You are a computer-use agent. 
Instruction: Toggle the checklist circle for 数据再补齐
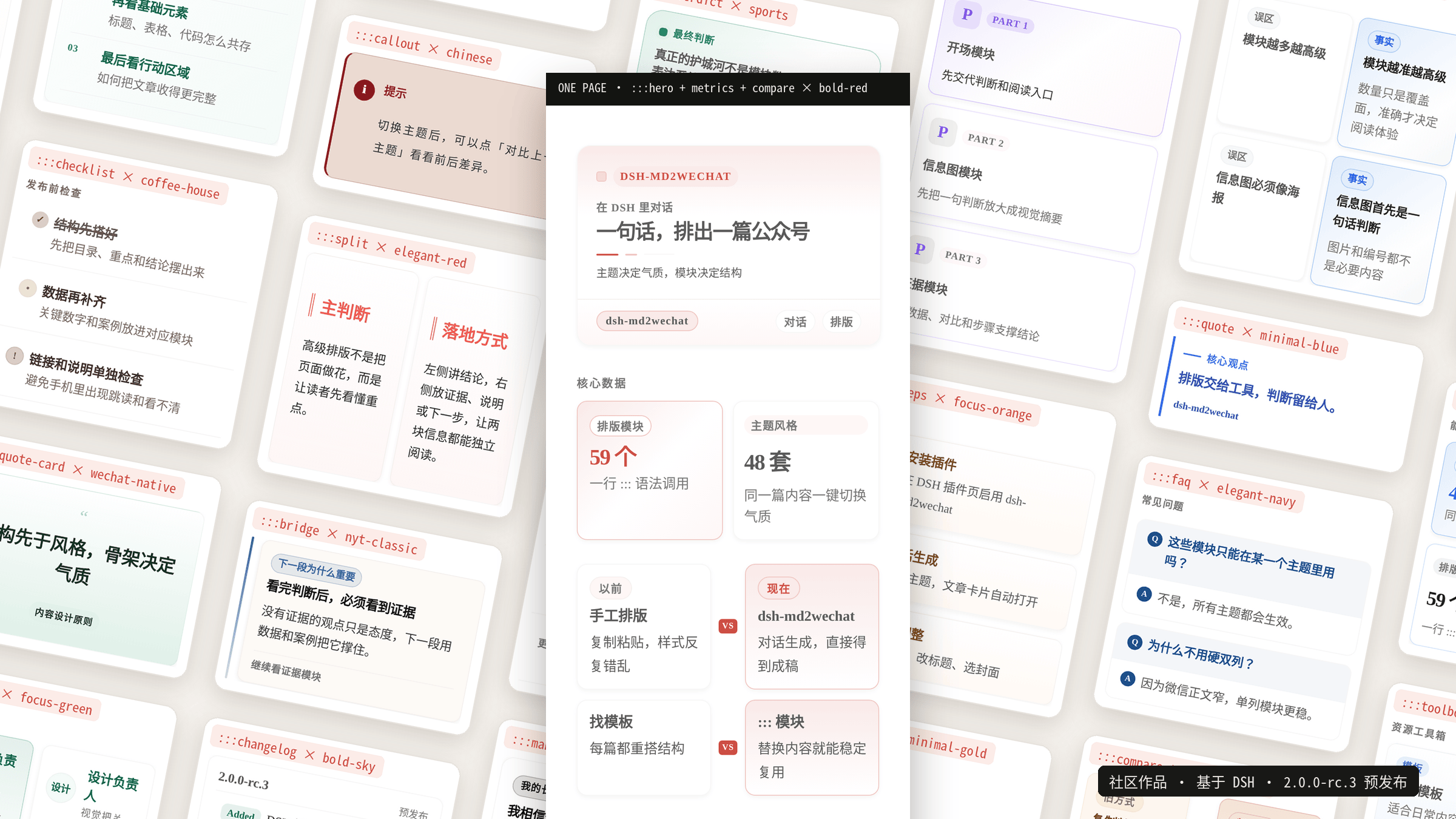(27, 288)
